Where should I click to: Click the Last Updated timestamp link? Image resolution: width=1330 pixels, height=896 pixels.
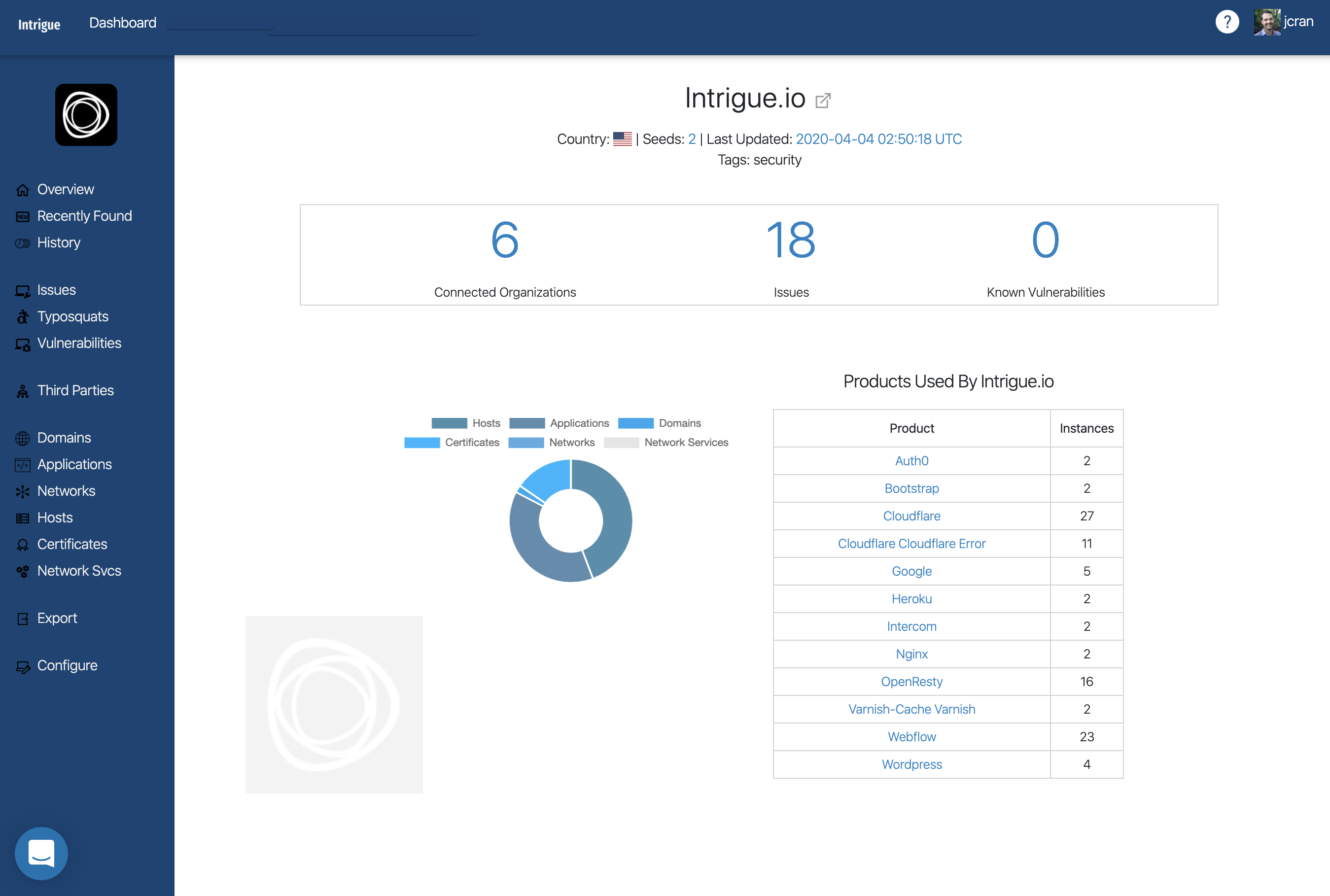[x=878, y=139]
